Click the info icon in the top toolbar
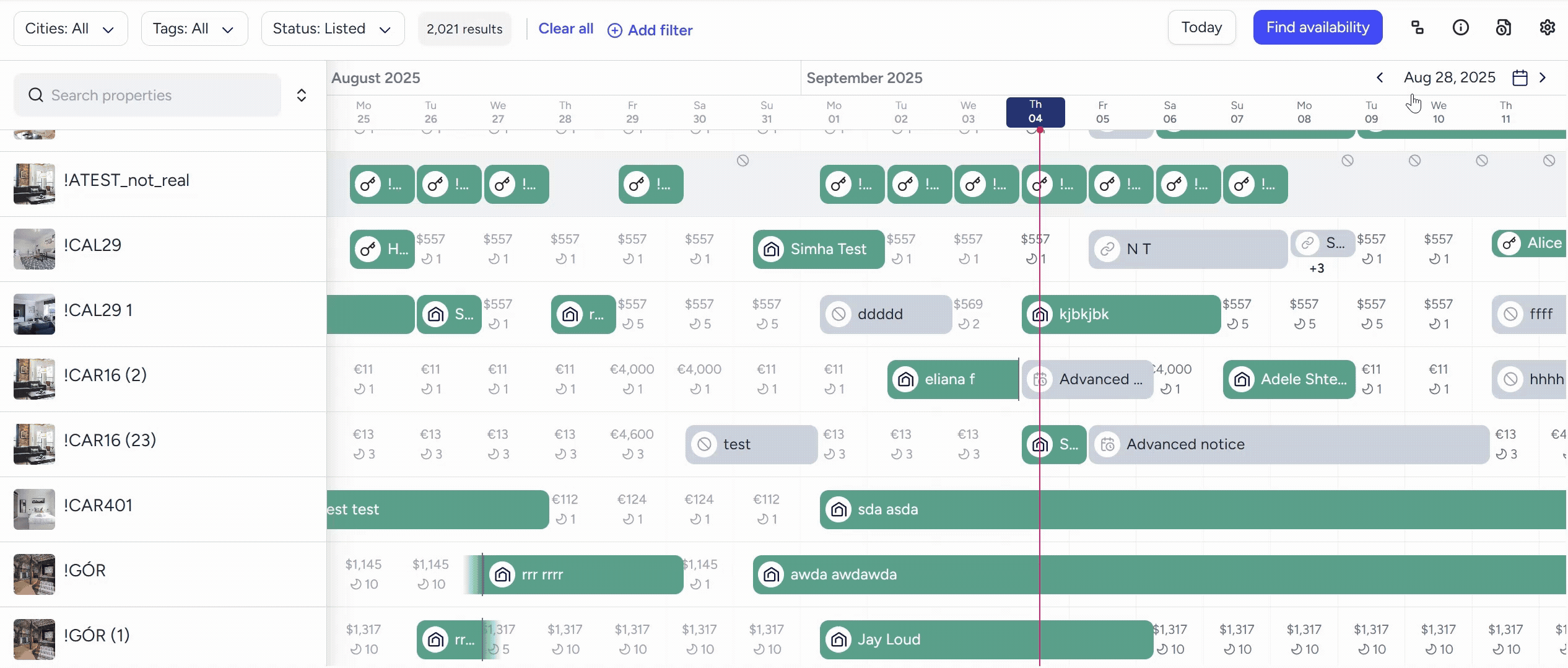Image resolution: width=1568 pixels, height=668 pixels. [1461, 27]
